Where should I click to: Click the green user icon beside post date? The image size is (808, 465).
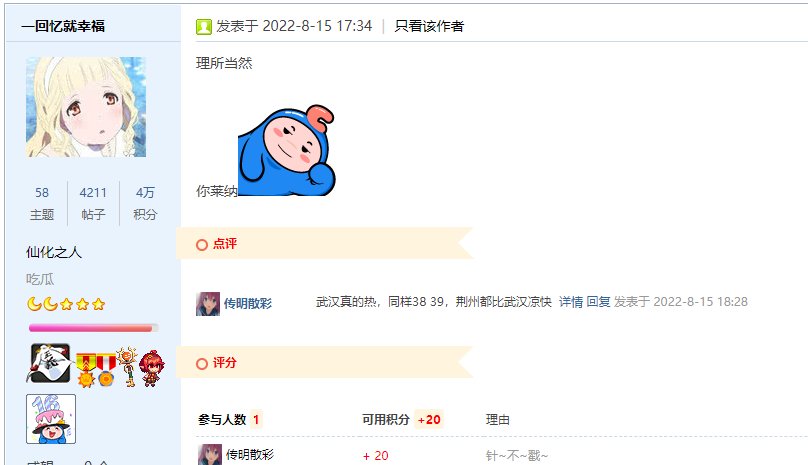204,26
